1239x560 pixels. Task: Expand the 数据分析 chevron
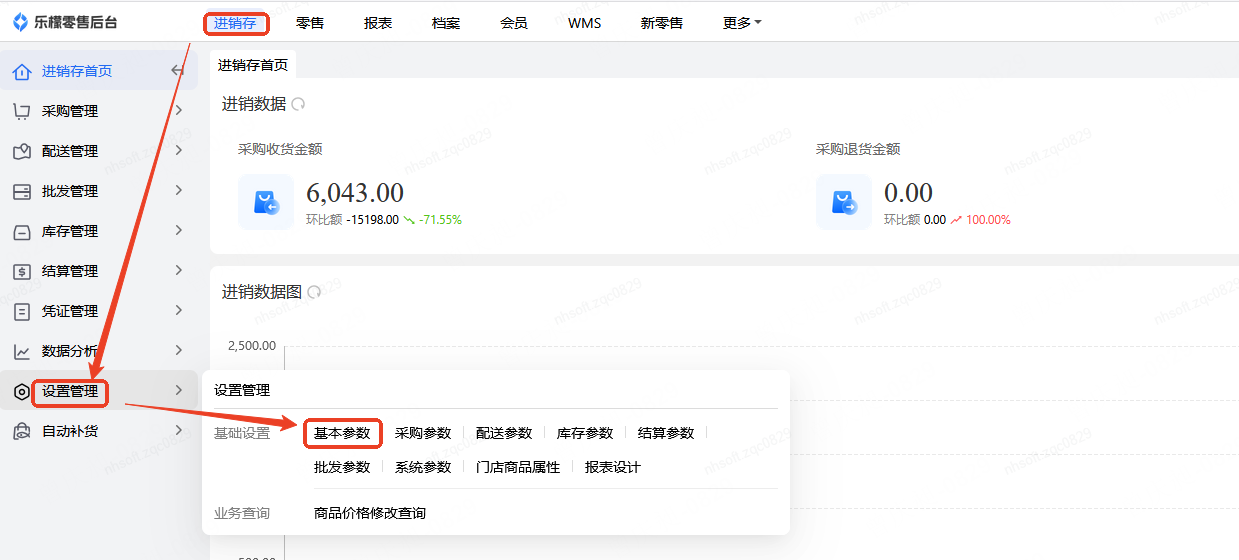pos(179,350)
